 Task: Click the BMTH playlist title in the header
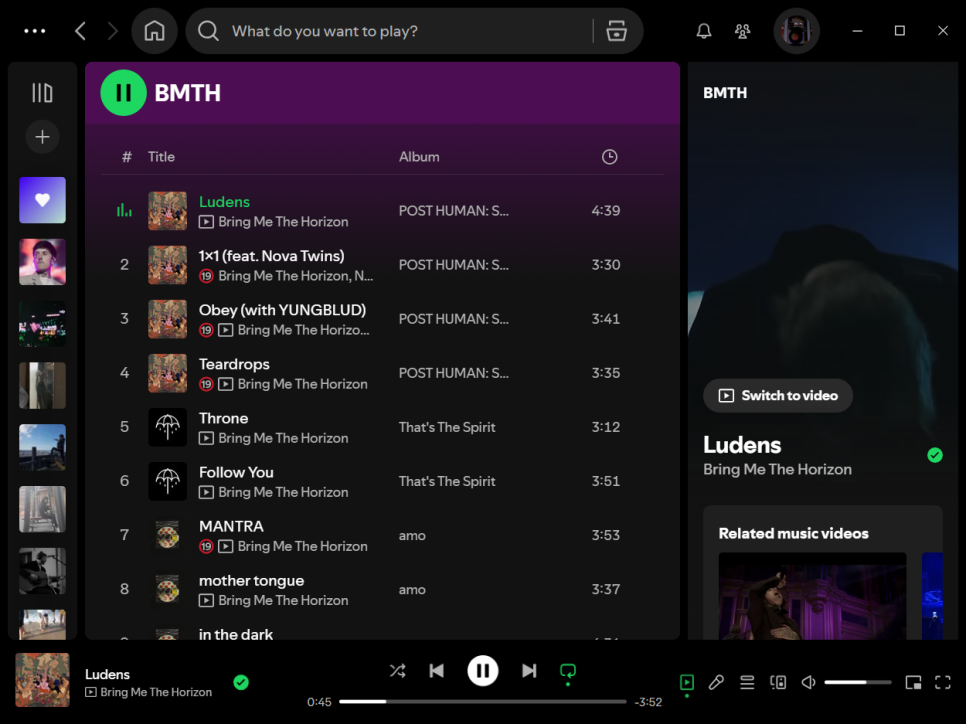click(x=187, y=93)
